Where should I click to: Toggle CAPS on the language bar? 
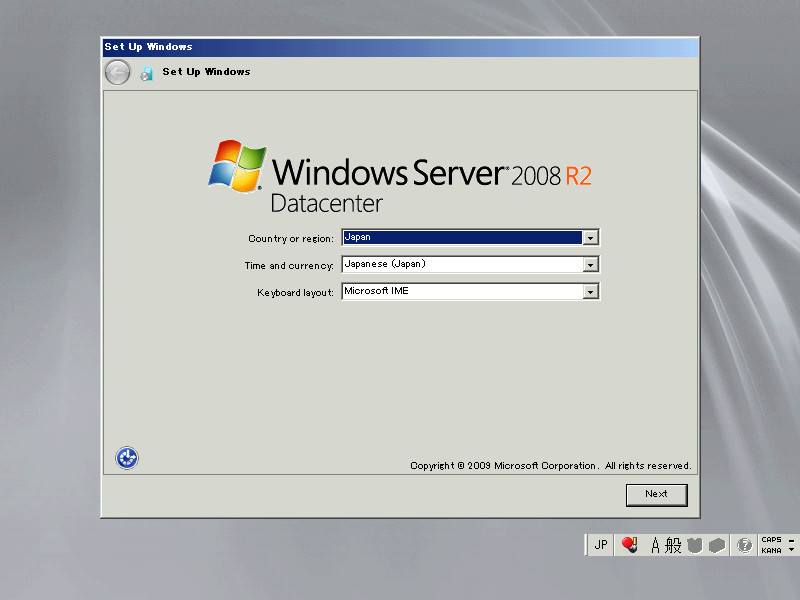[771, 540]
